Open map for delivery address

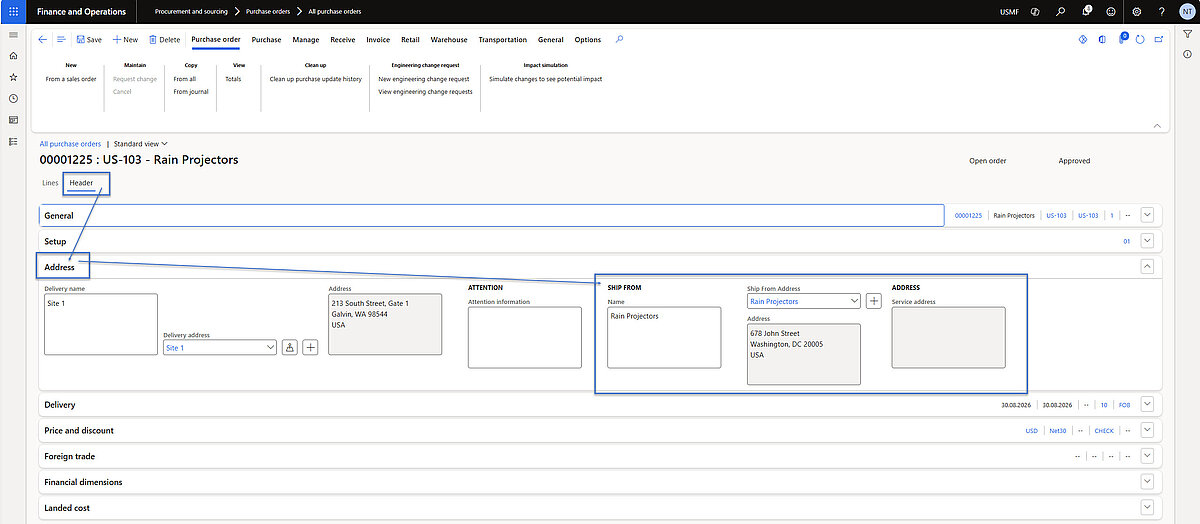tap(291, 347)
